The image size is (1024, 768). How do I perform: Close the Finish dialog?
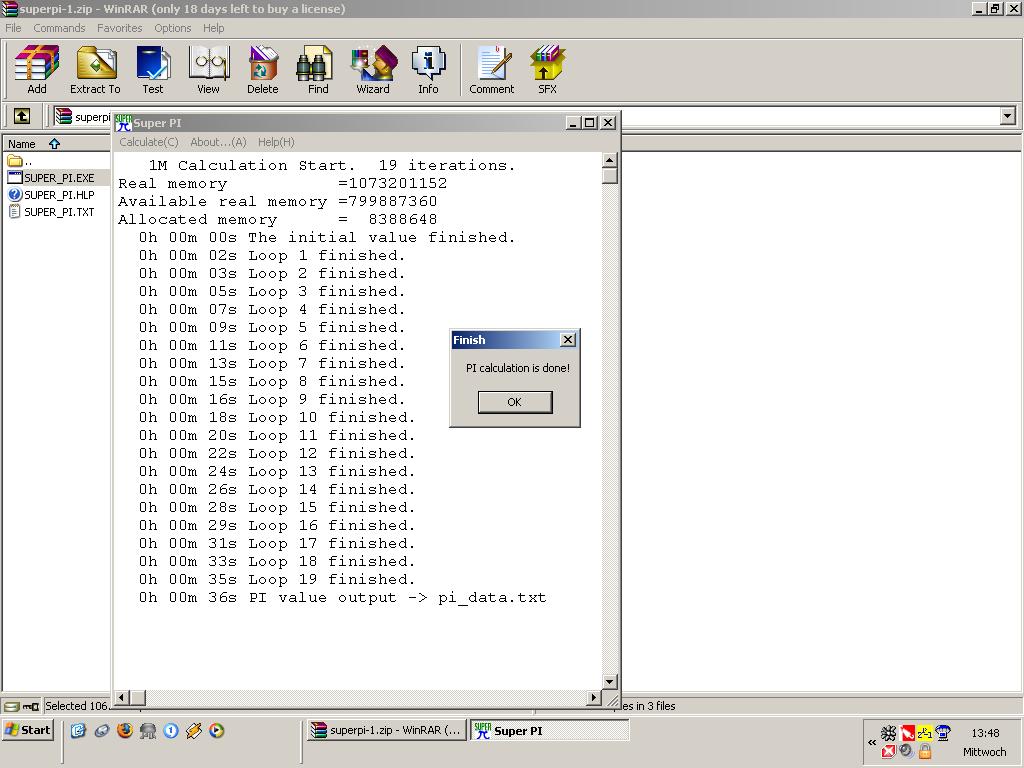568,340
